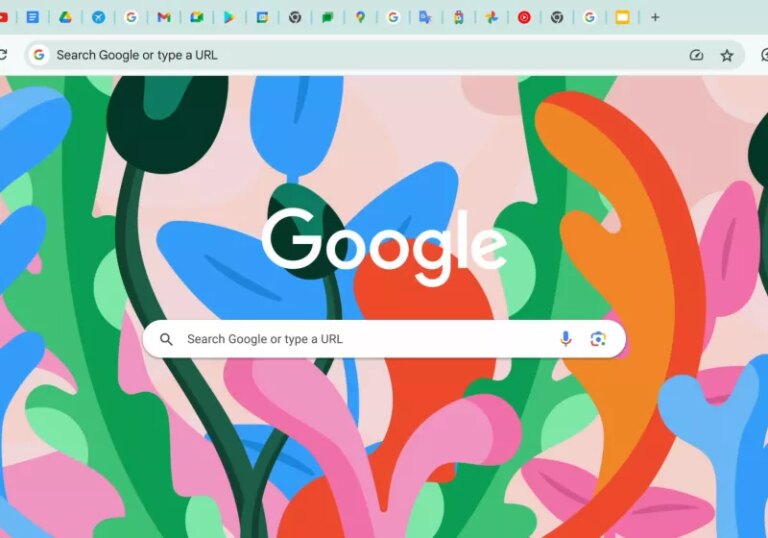The width and height of the screenshot is (768, 538).
Task: Select the Google tab beside Slides tab
Action: click(x=590, y=18)
